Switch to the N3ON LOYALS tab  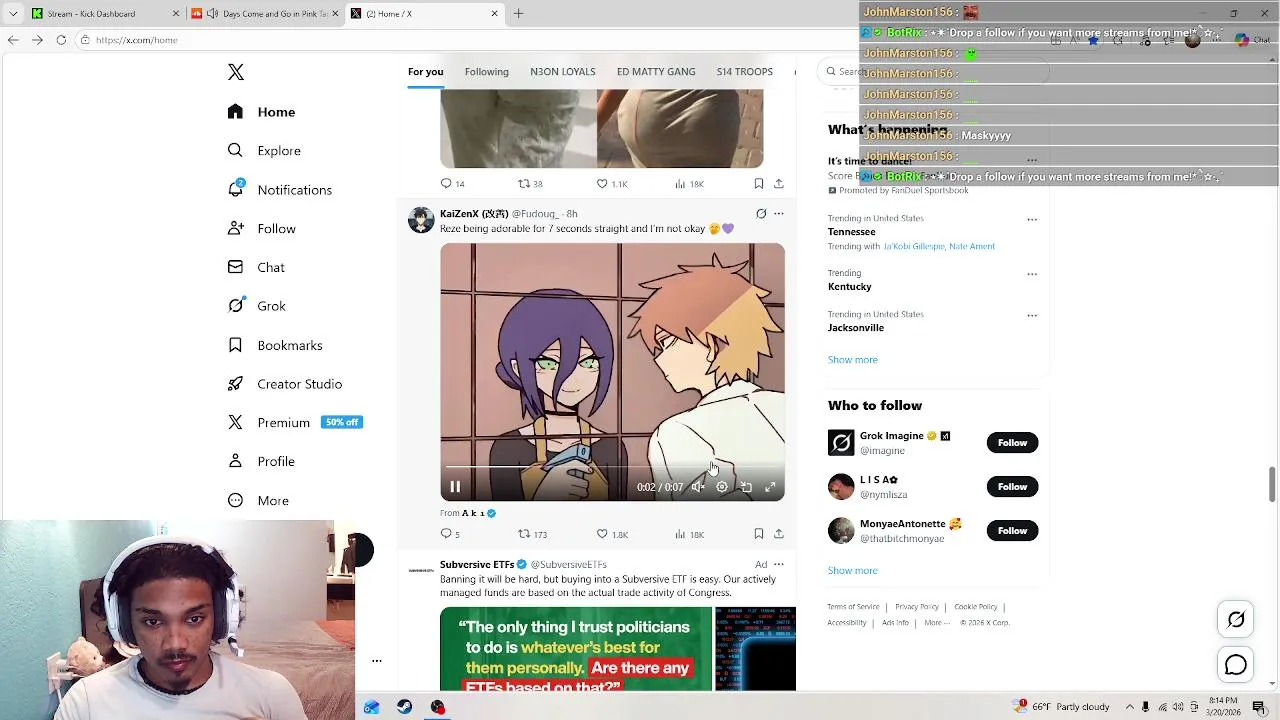coord(563,72)
